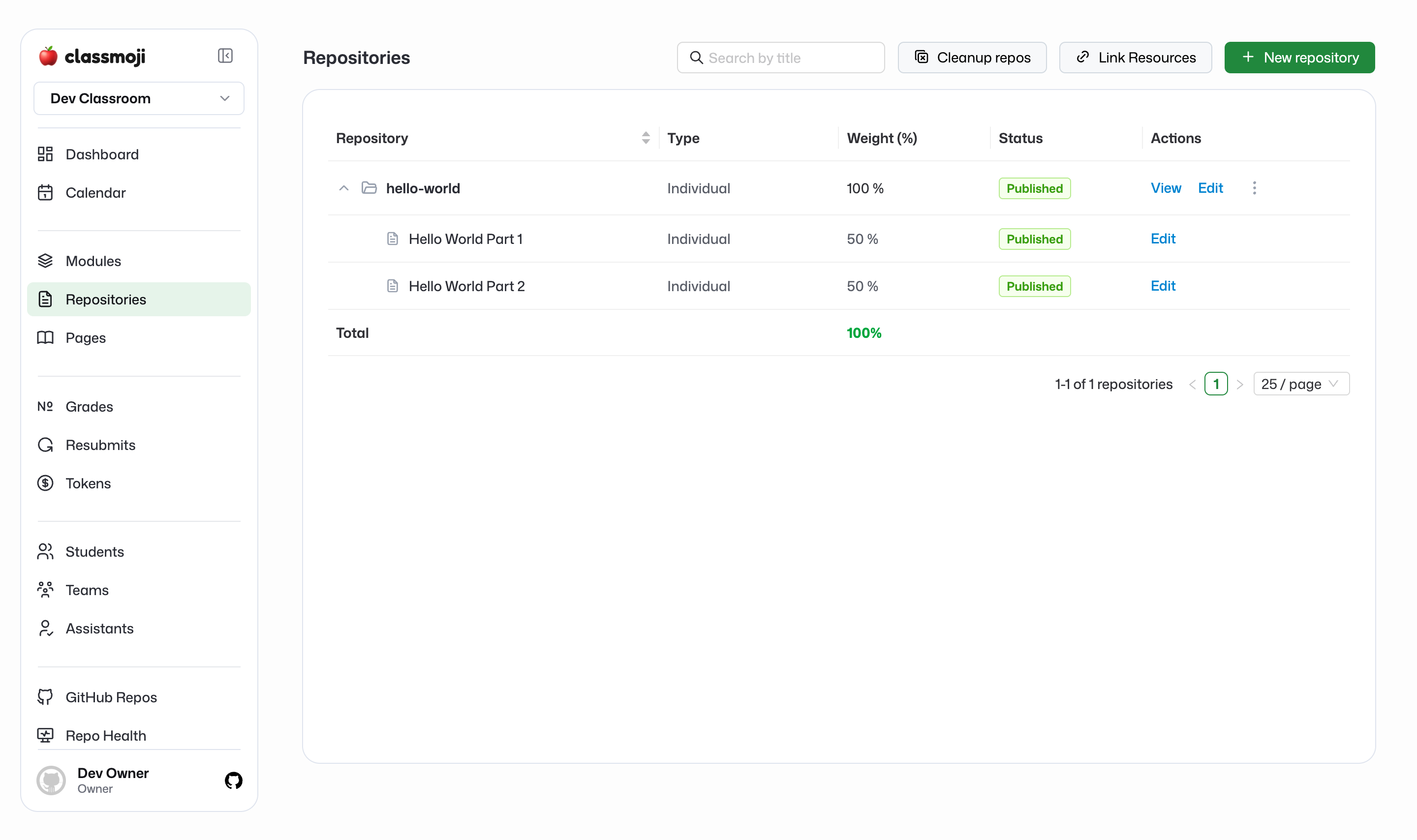
Task: Open the Calendar page
Action: coord(139,192)
